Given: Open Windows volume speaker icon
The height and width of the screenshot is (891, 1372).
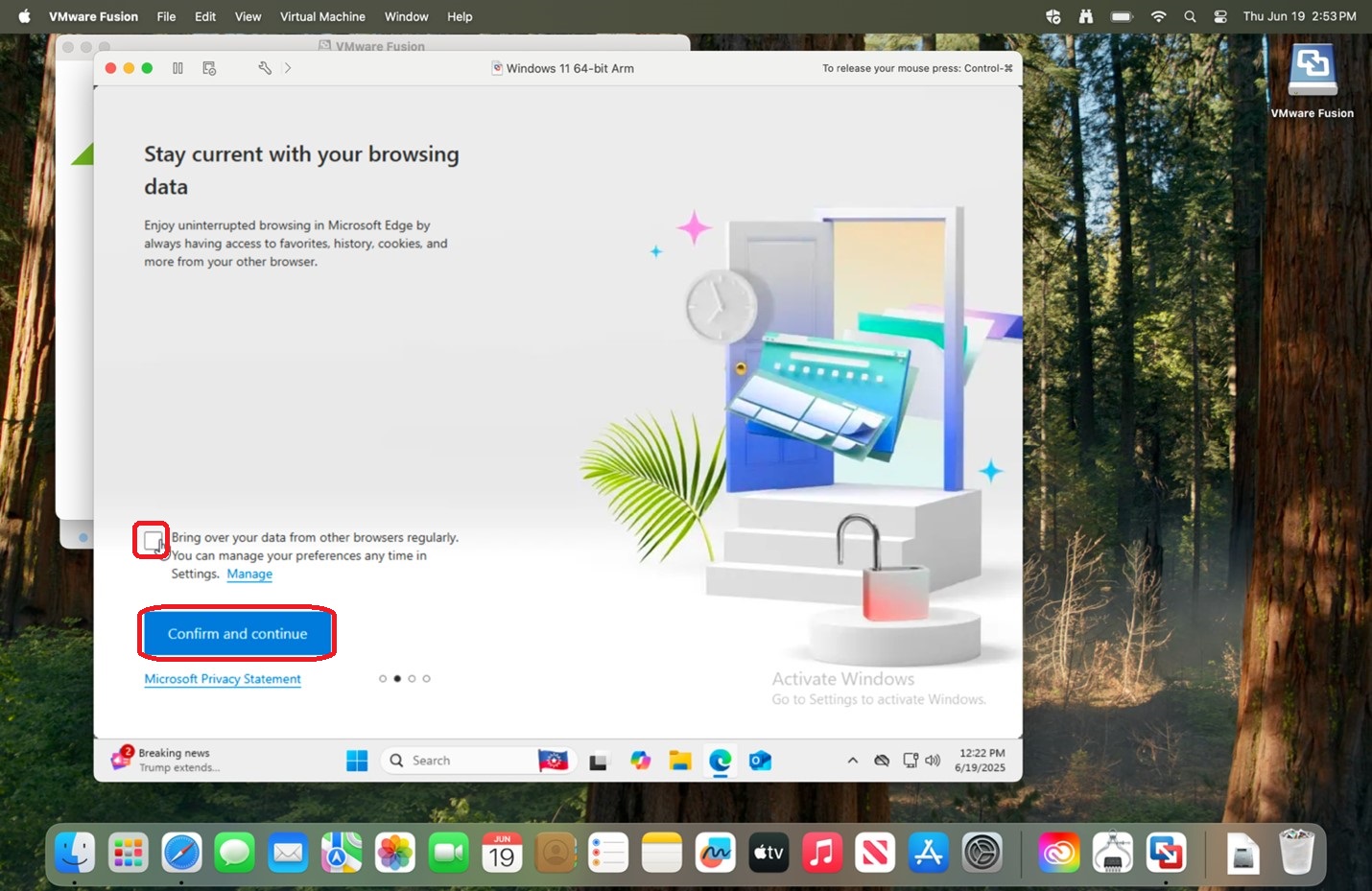Looking at the screenshot, I should (933, 761).
